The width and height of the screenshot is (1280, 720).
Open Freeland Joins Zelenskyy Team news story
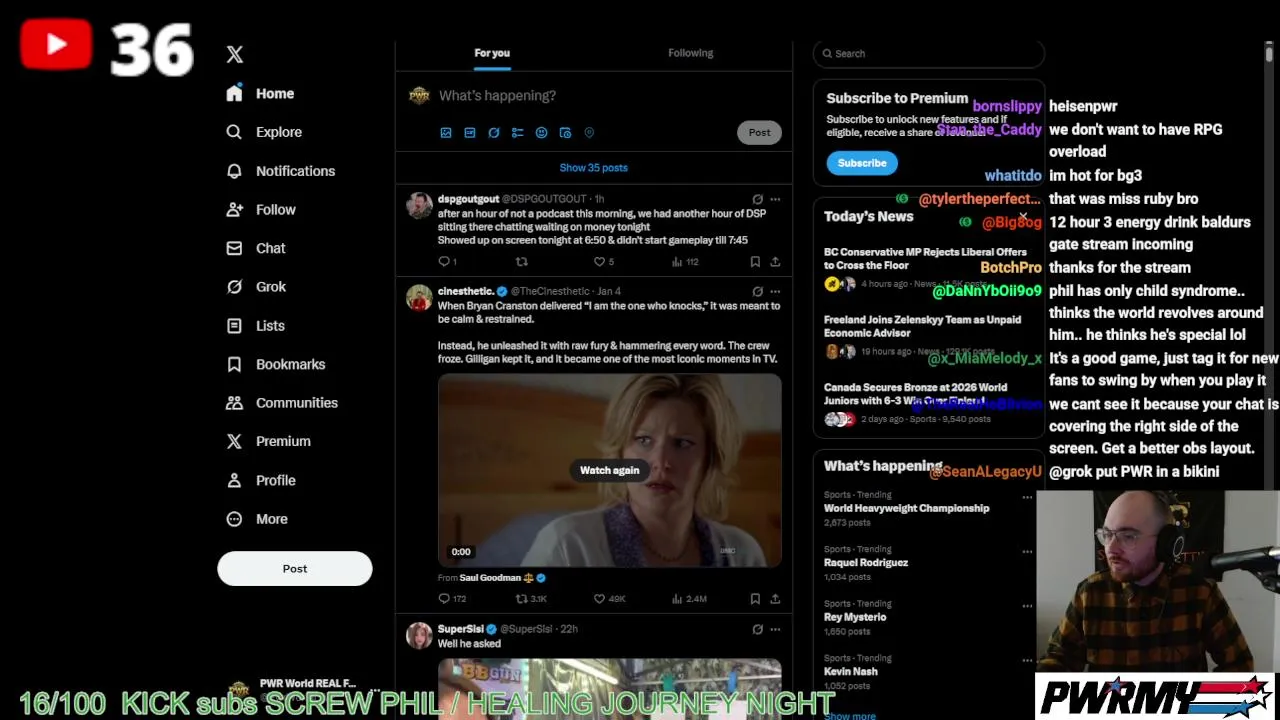(922, 326)
